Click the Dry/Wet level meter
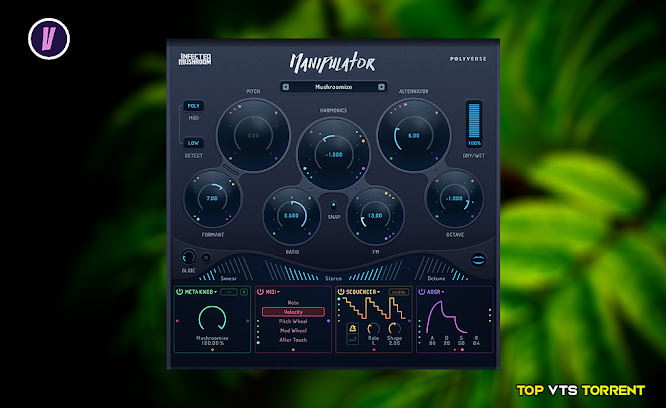 pos(474,121)
